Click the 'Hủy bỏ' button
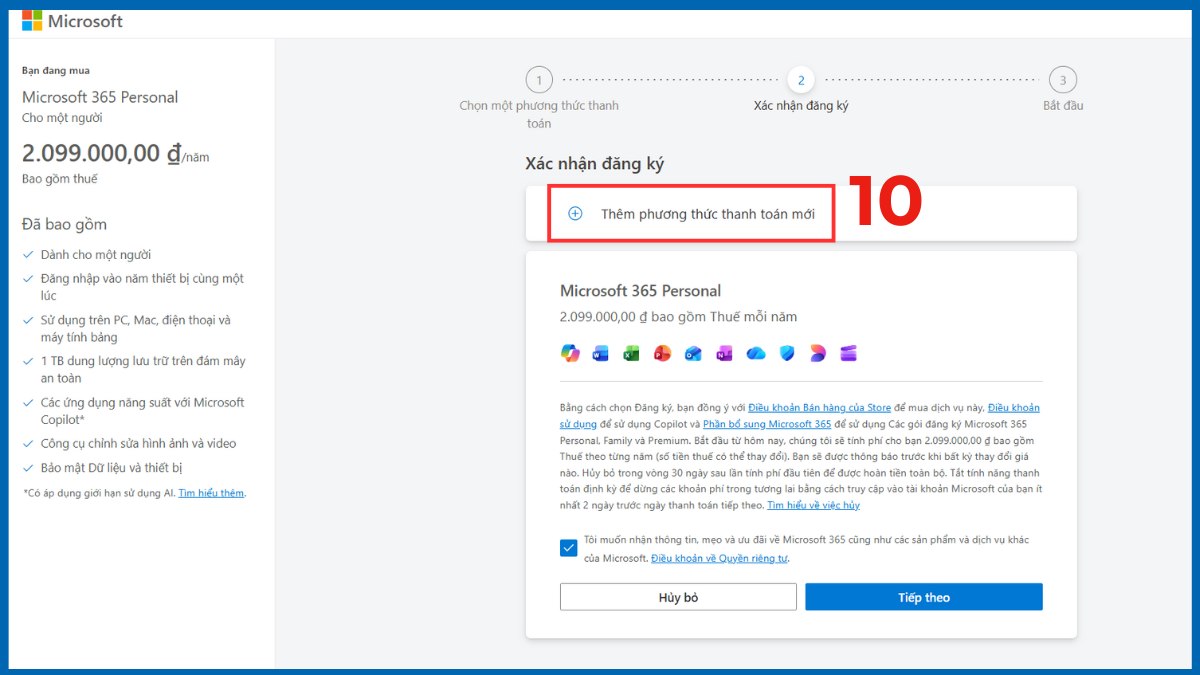1200x675 pixels. coord(677,596)
